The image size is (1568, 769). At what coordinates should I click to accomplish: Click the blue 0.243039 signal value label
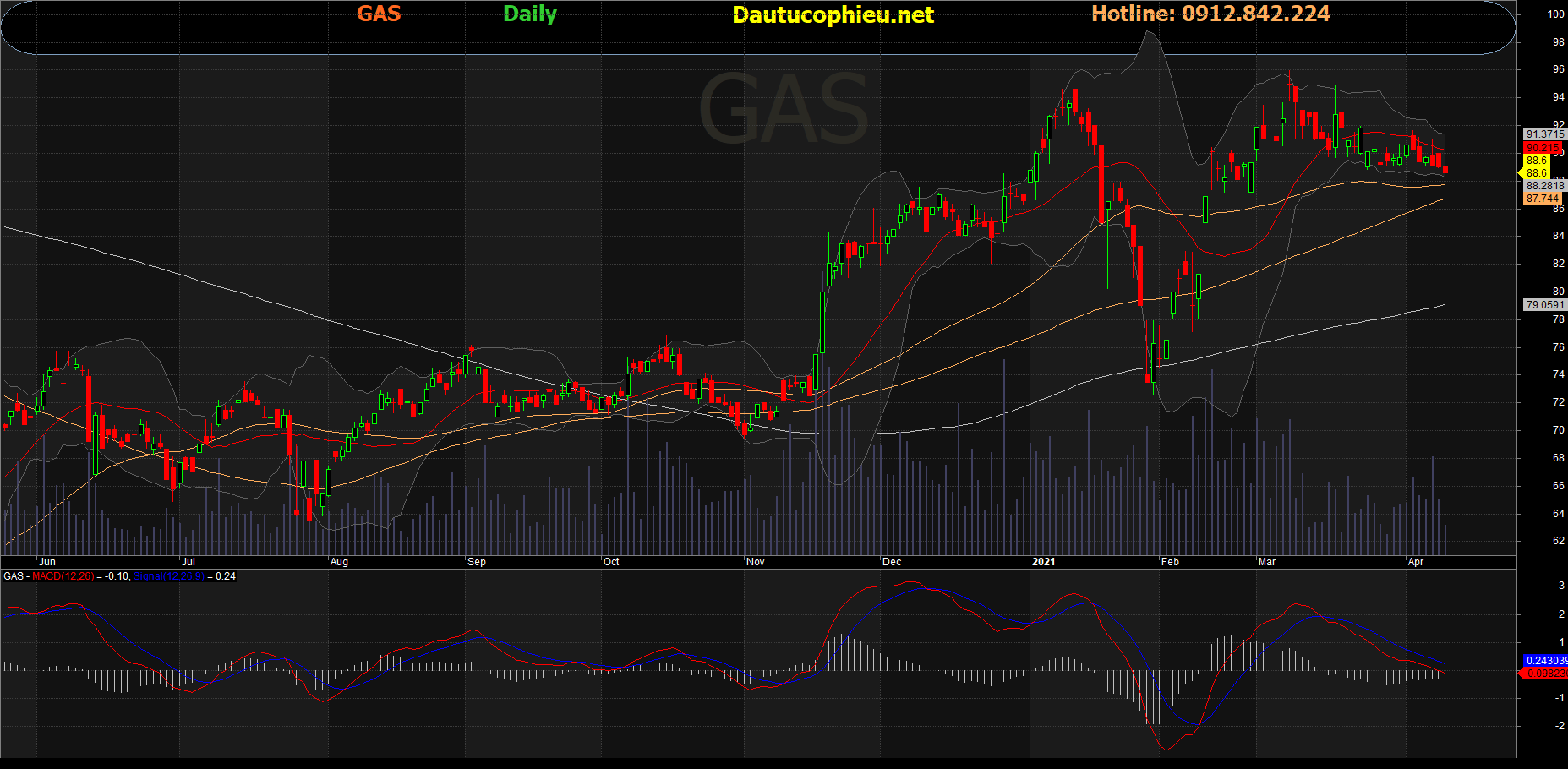tap(1545, 661)
